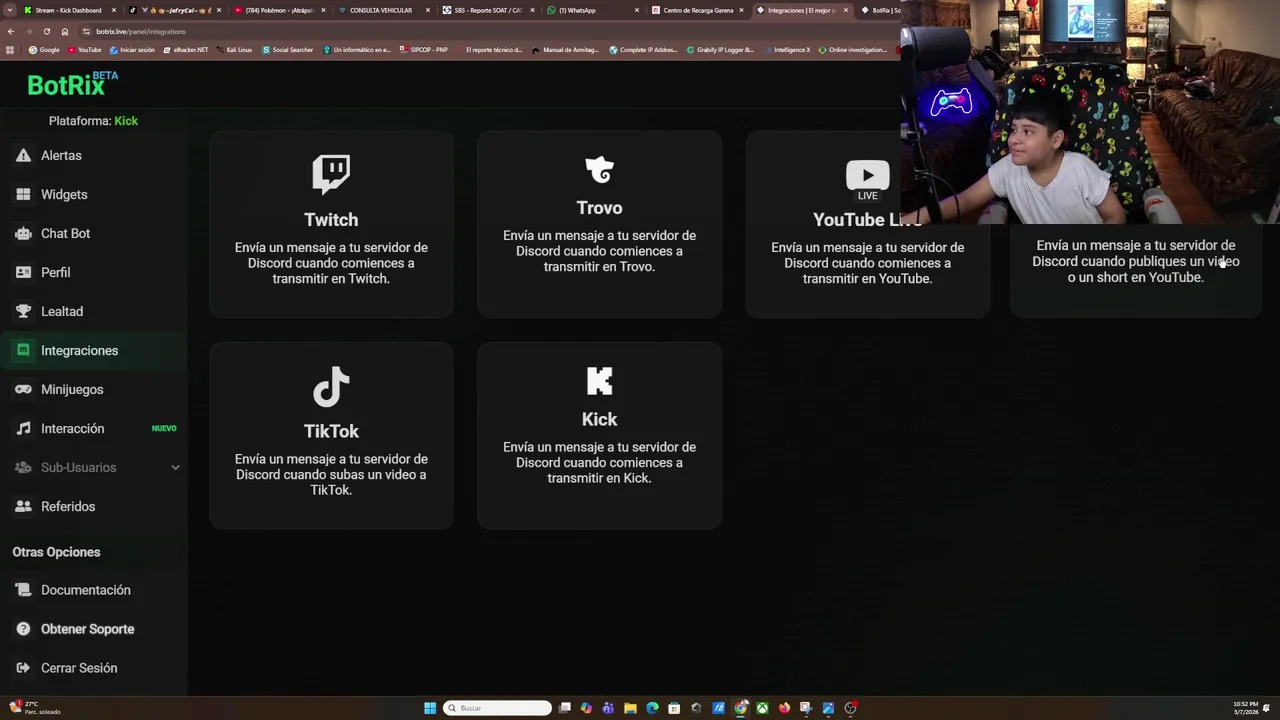This screenshot has width=1280, height=720.
Task: Click the 'Plataforma: Kick' text
Action: click(x=93, y=121)
